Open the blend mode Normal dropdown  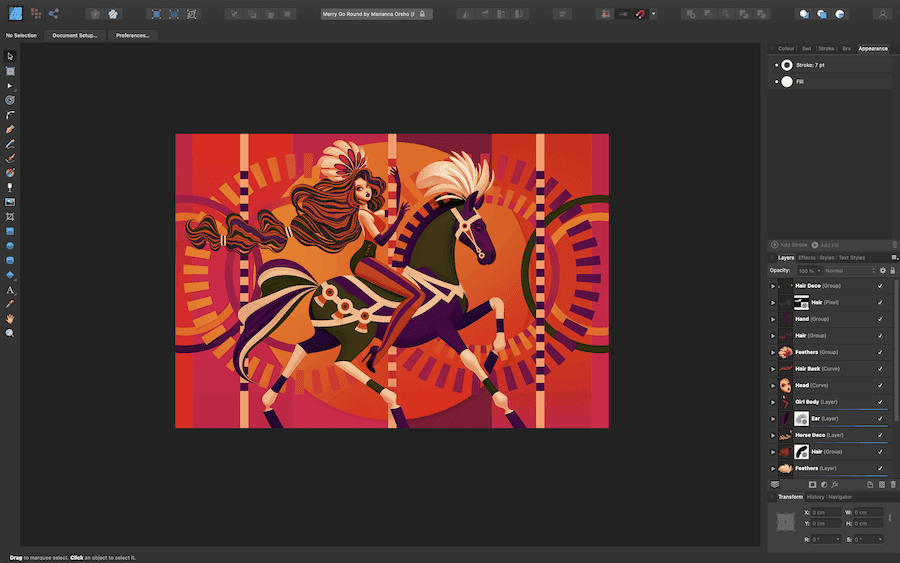[847, 270]
